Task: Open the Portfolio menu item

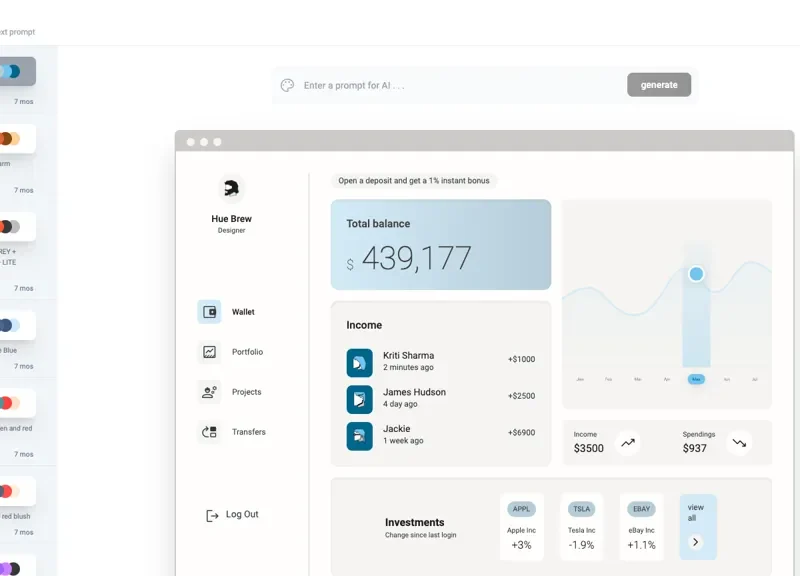Action: 247,352
